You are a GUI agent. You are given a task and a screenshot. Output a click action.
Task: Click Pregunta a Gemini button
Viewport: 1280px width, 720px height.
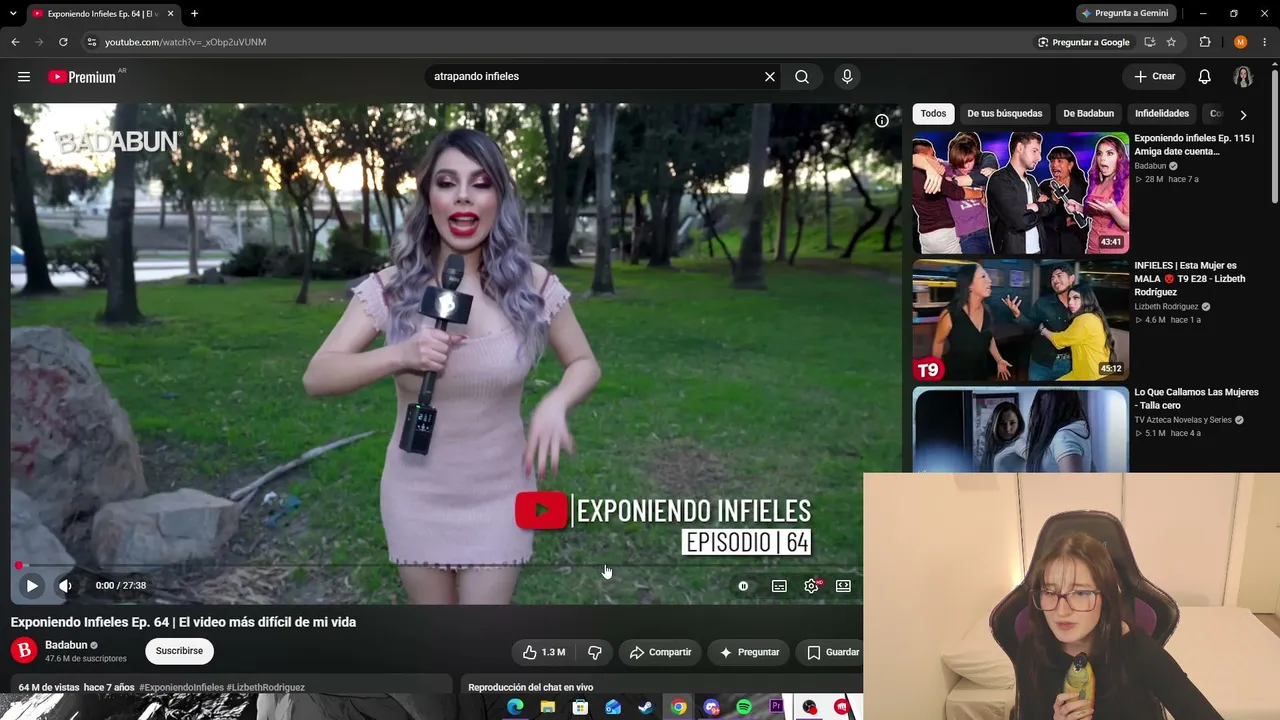coord(1124,14)
